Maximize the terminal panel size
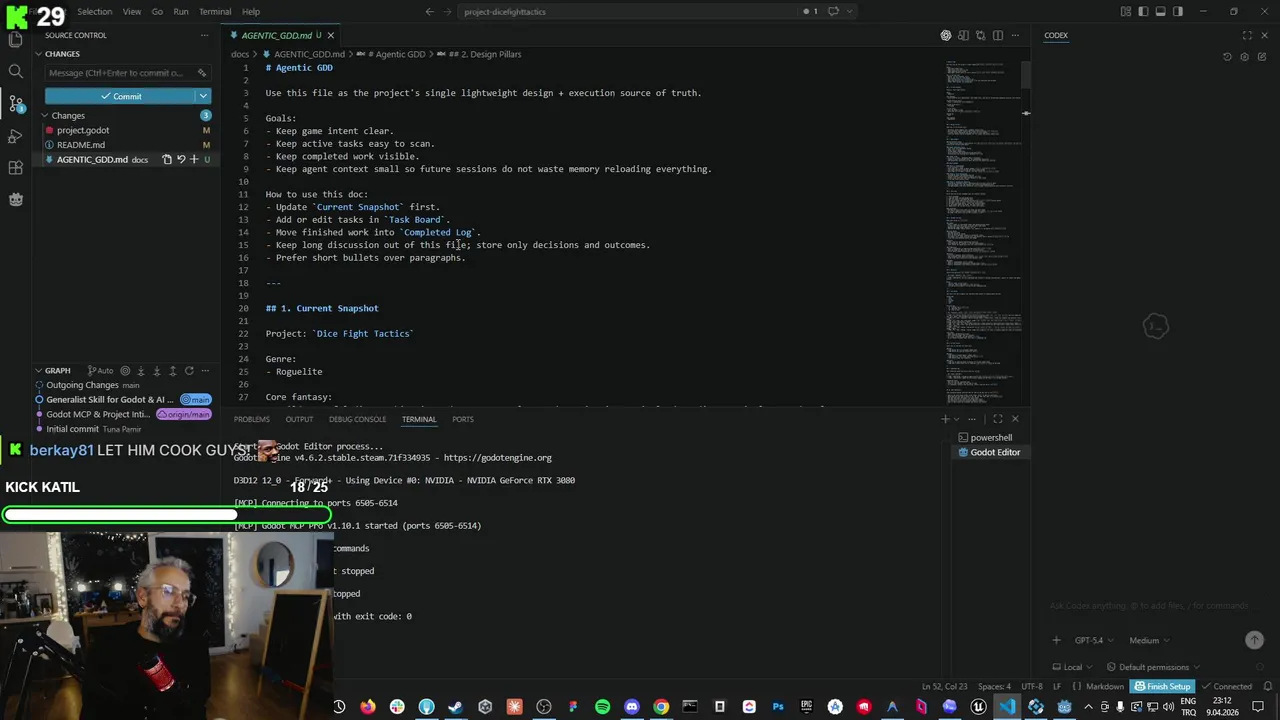 click(x=997, y=419)
